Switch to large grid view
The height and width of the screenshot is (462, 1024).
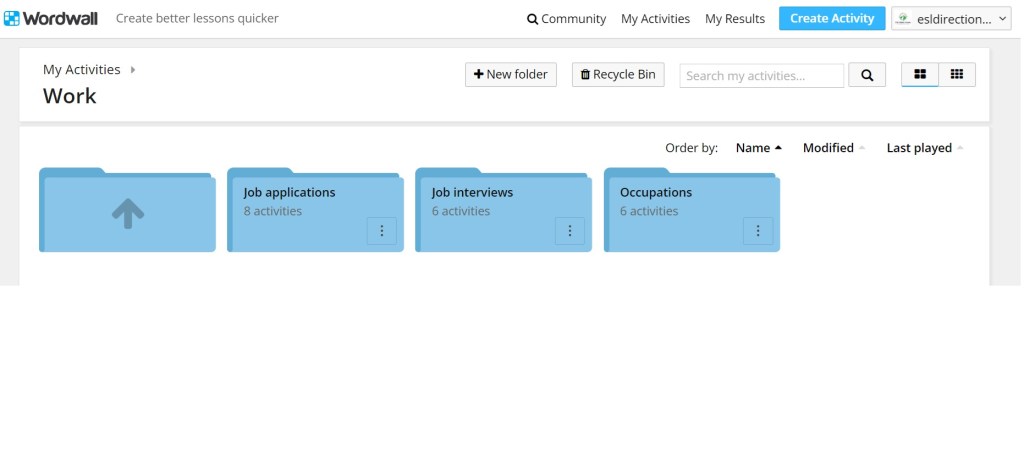920,75
